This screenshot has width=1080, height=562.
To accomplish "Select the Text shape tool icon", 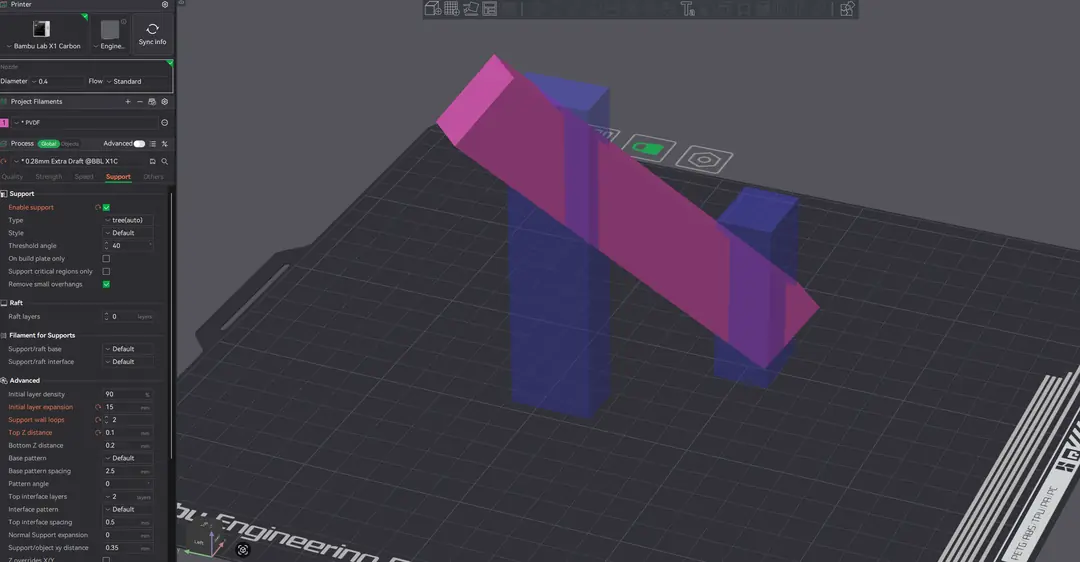I will (x=687, y=8).
